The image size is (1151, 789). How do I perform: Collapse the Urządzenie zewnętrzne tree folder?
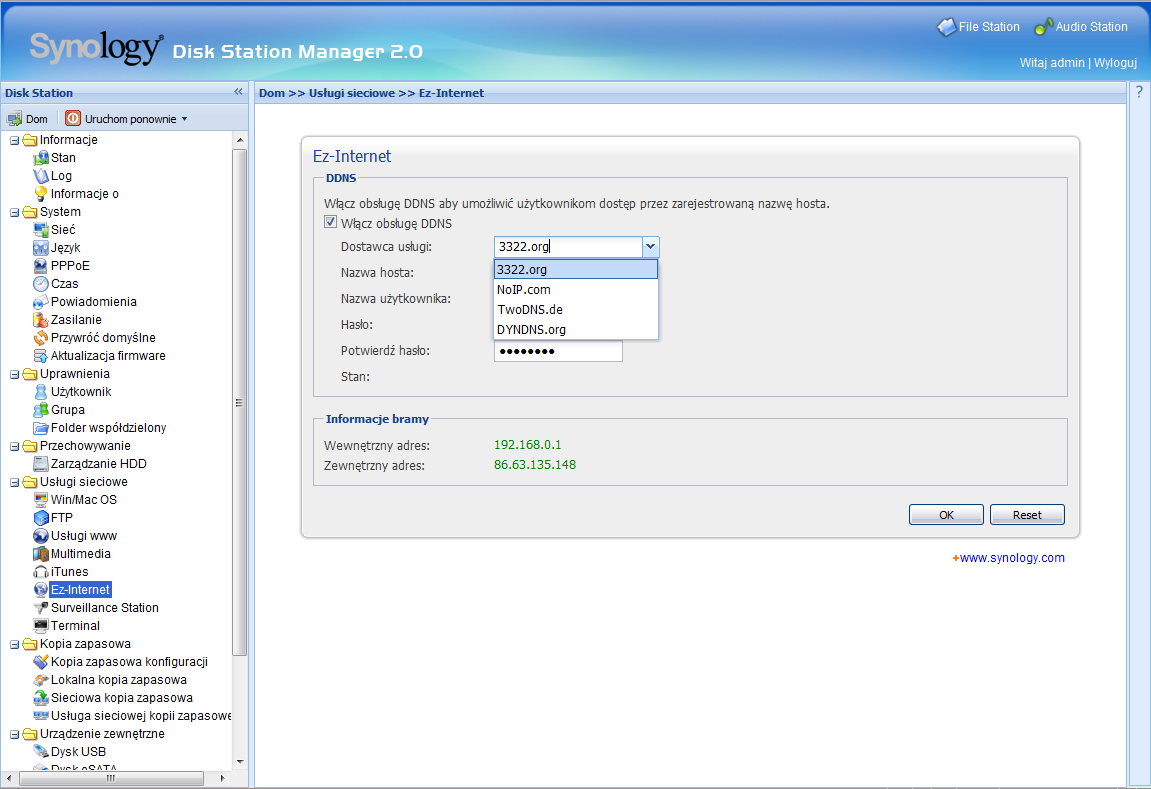[14, 734]
